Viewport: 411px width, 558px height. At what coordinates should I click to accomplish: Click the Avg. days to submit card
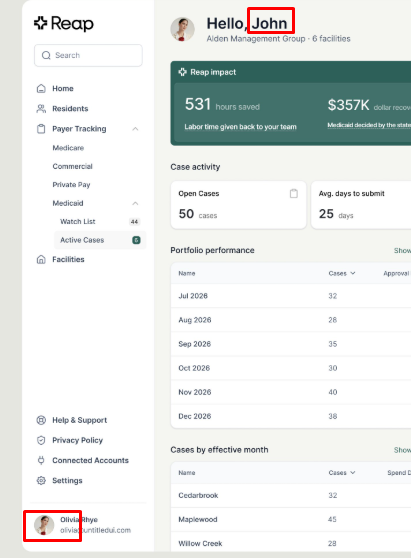click(x=361, y=205)
